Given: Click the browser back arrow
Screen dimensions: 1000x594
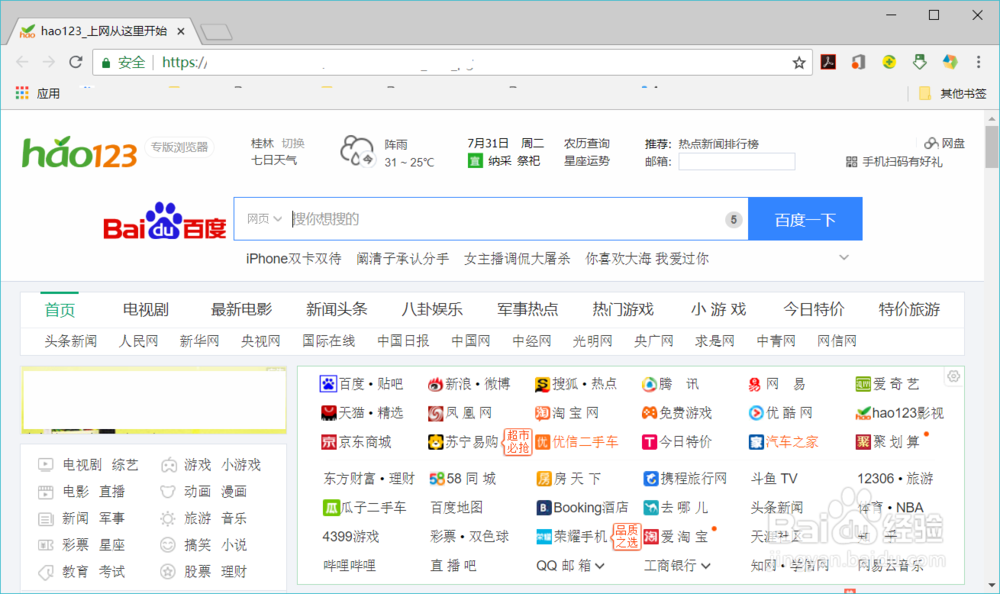Looking at the screenshot, I should (22, 62).
